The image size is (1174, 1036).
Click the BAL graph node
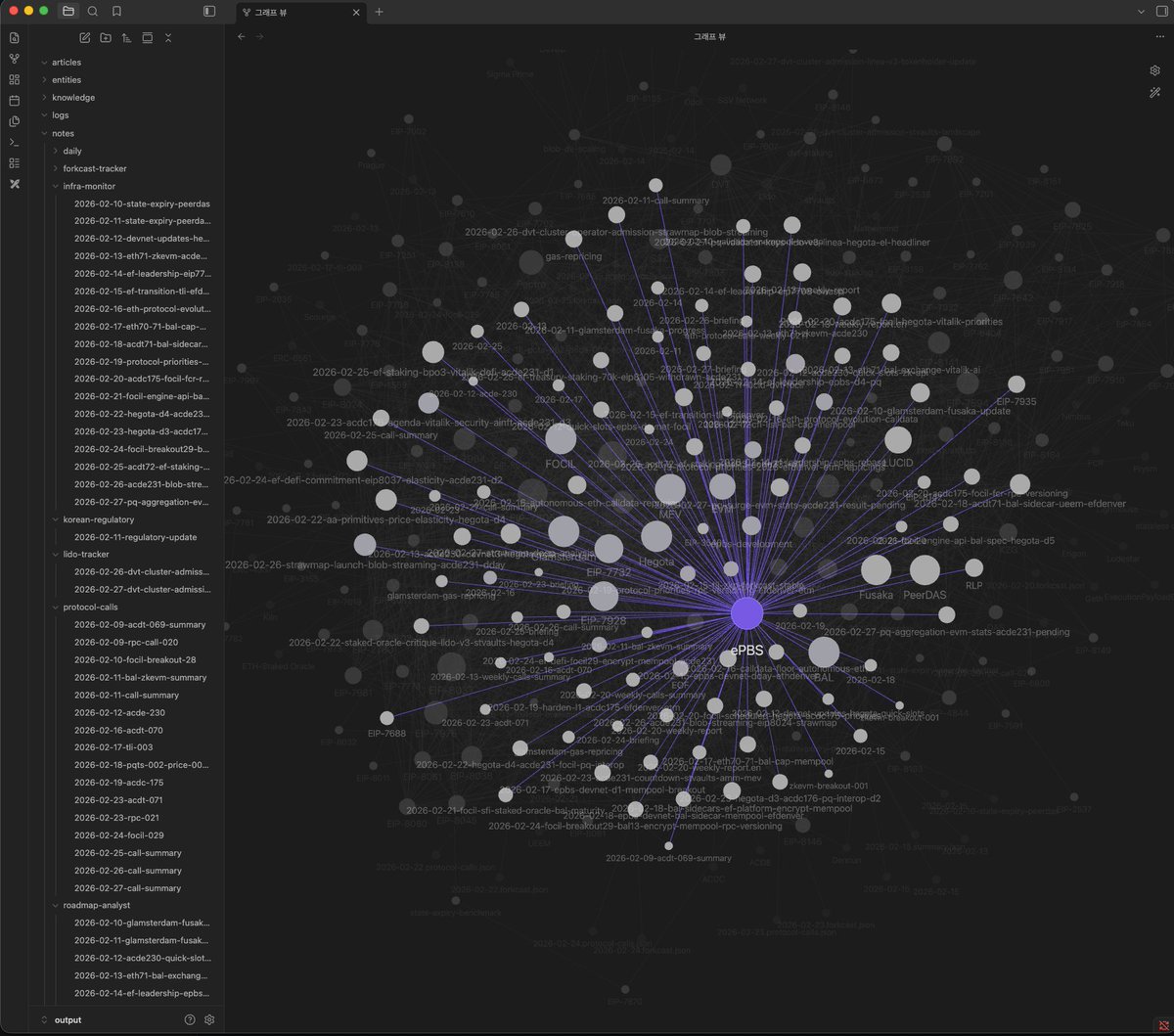tap(824, 652)
